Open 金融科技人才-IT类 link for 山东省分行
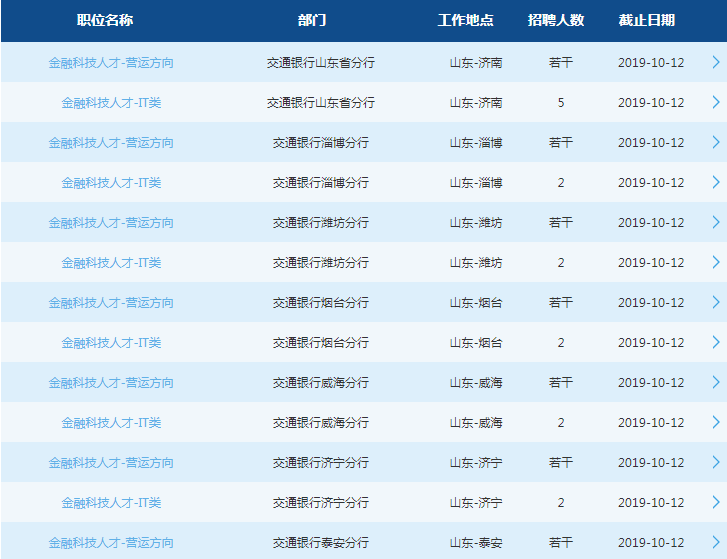Viewport: 727px width, 559px height. click(111, 102)
